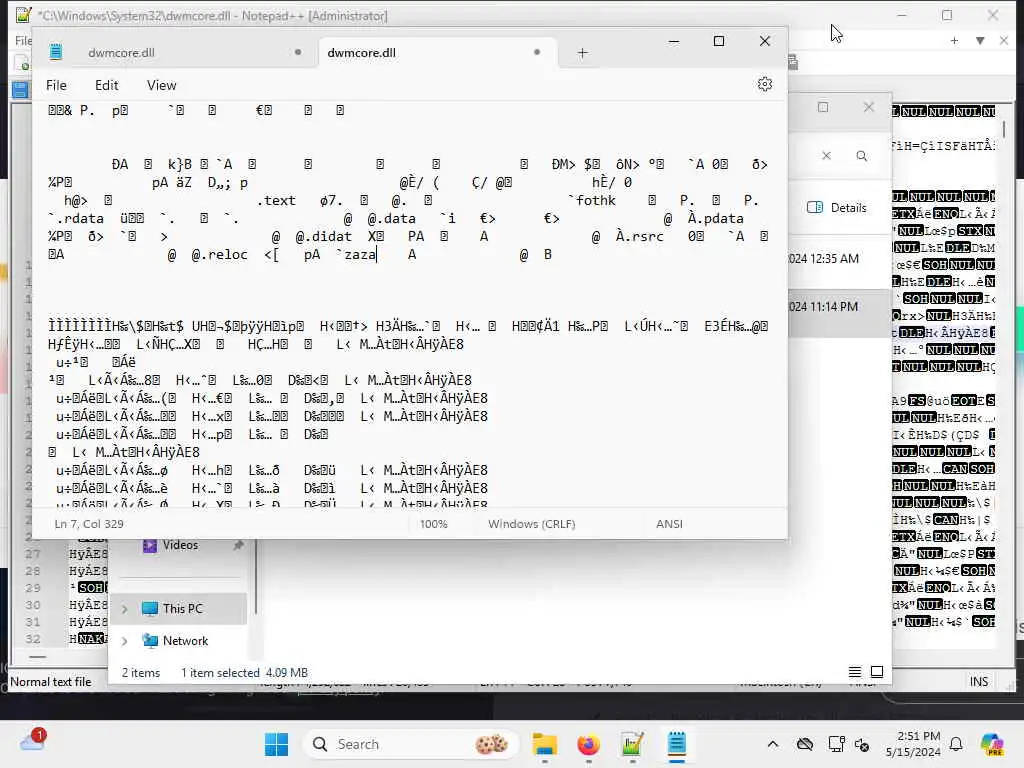Open Copilot preview icon on taskbar
1024x768 pixels.
[x=992, y=744]
